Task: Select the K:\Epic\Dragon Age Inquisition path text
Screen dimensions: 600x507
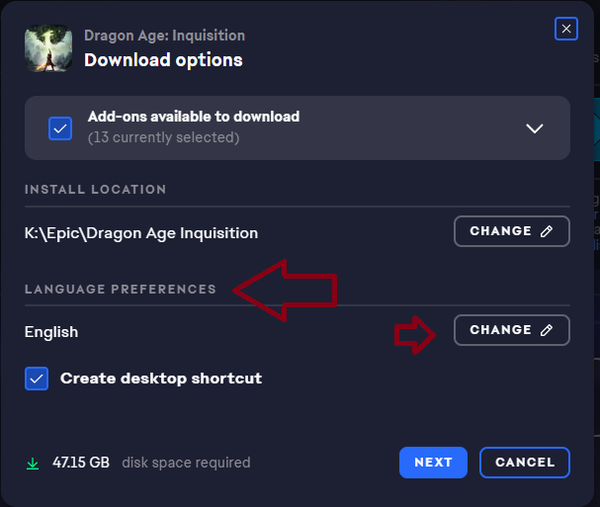Action: click(x=141, y=233)
